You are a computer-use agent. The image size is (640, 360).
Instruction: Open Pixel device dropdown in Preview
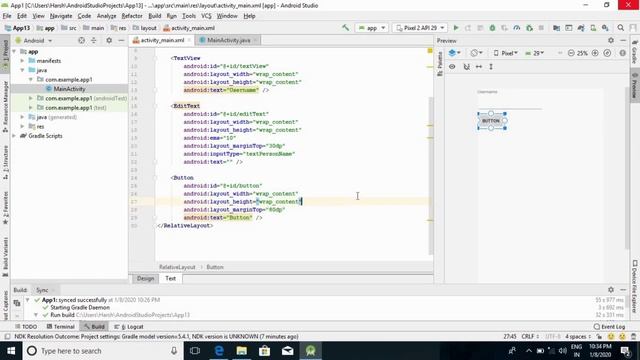click(505, 53)
